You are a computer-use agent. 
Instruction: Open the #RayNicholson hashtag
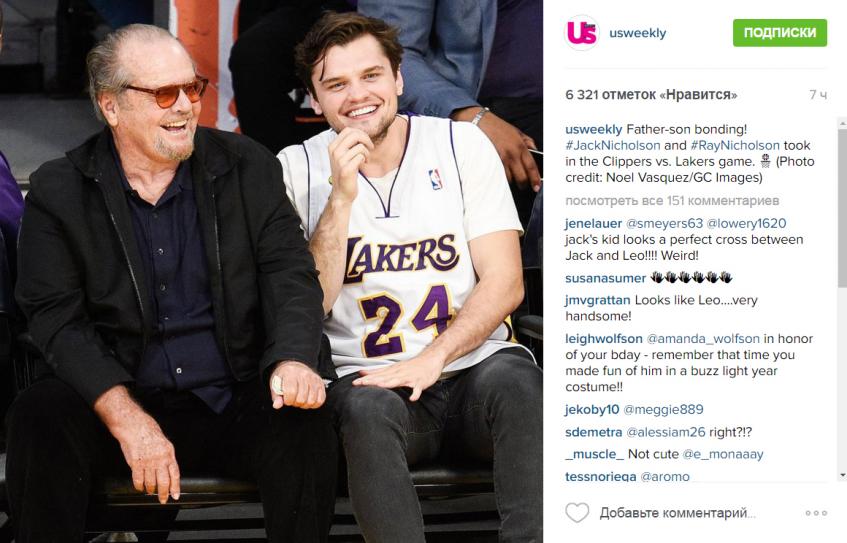point(735,145)
